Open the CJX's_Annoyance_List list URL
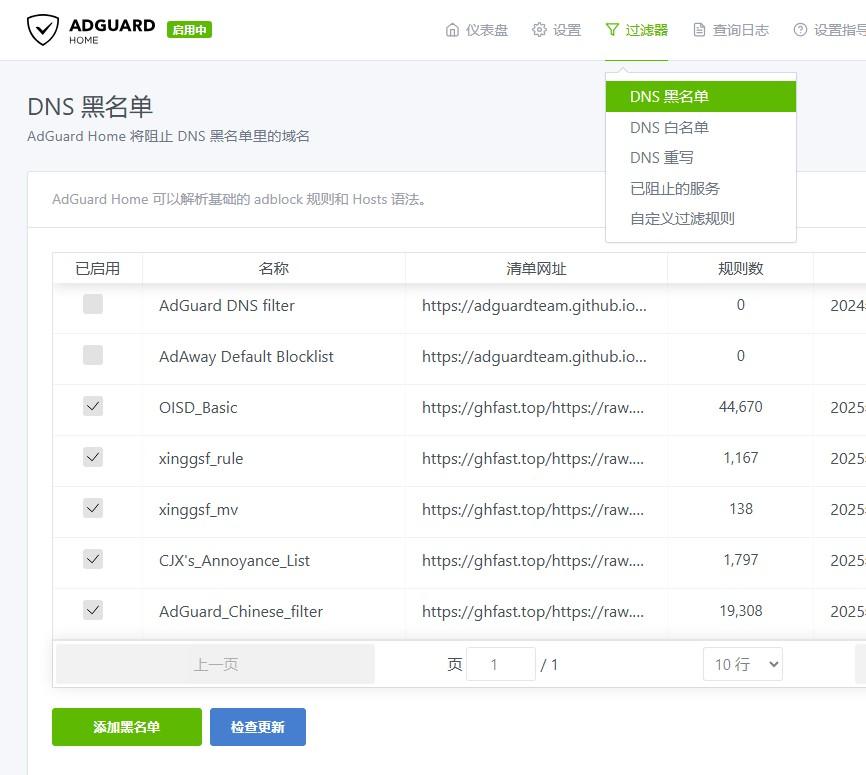 point(533,561)
